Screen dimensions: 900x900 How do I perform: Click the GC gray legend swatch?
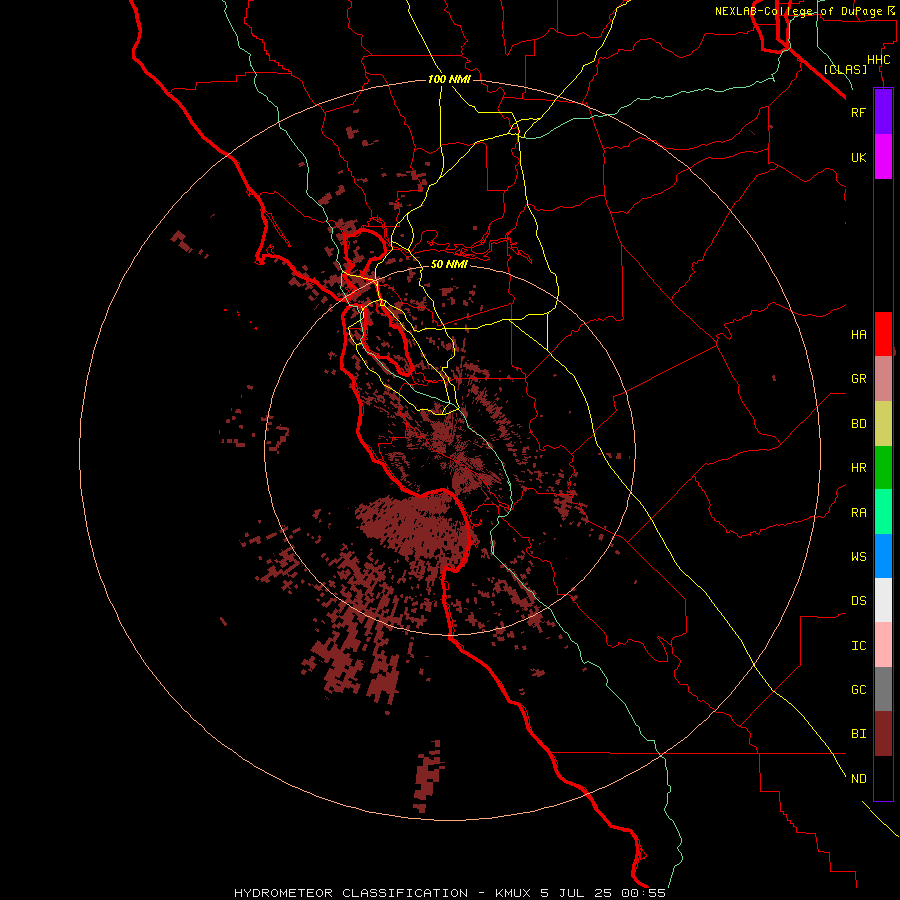pyautogui.click(x=883, y=689)
